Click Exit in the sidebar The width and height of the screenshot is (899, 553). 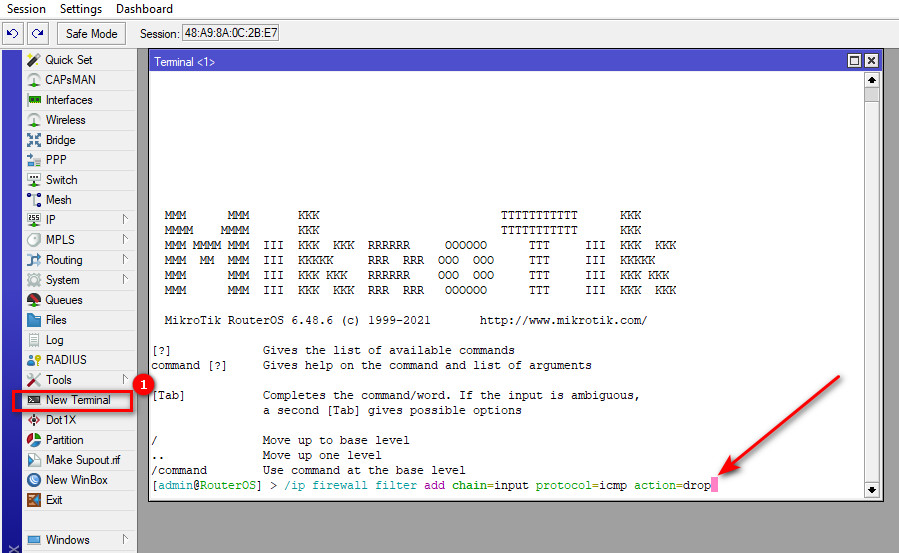54,500
